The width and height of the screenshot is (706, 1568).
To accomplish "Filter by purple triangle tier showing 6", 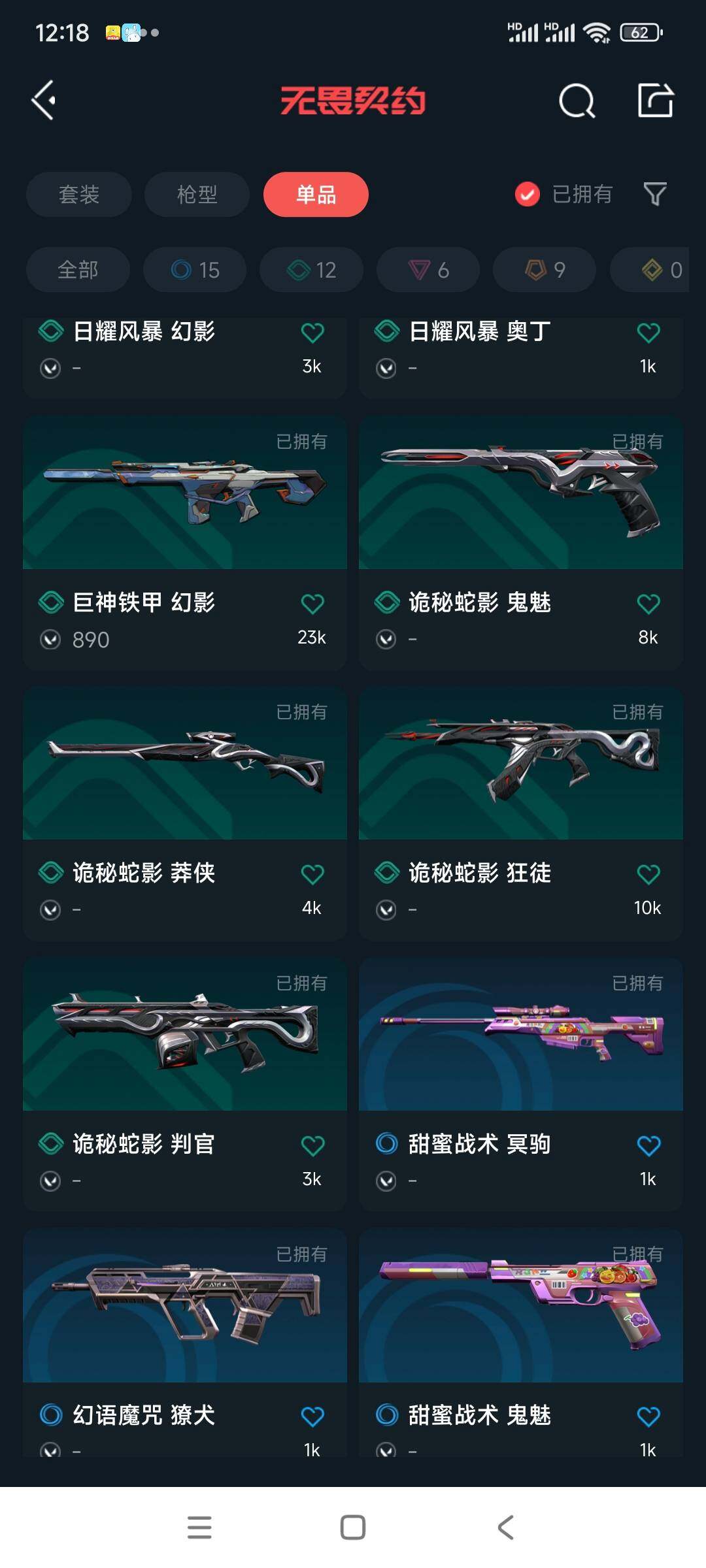I will coord(428,270).
